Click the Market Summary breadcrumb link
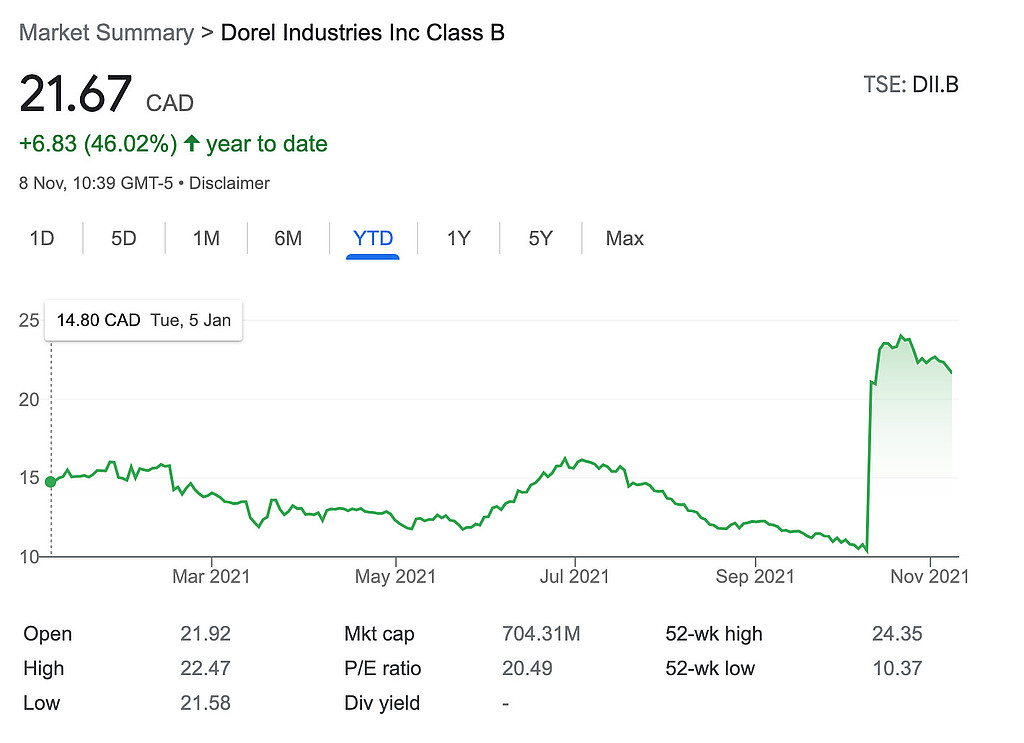Viewport: 1024px width, 743px height. pyautogui.click(x=106, y=32)
